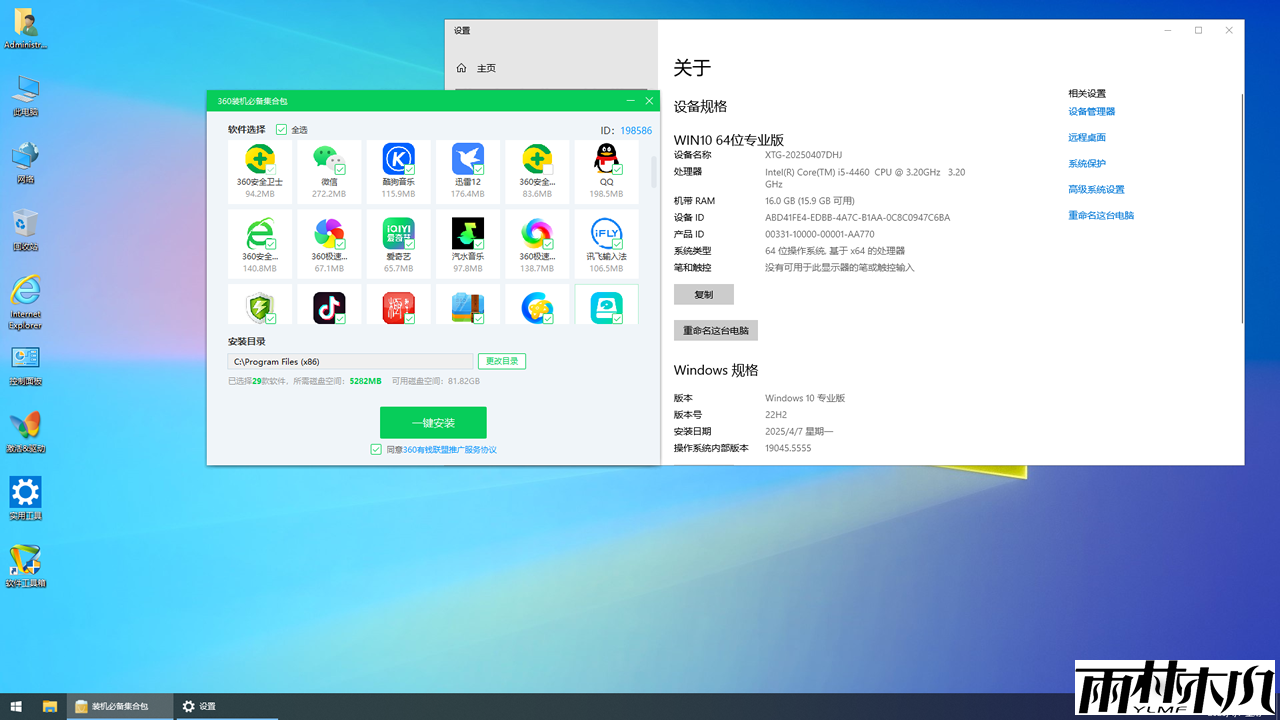Open 实用工具 gear desktop icon
This screenshot has height=720, width=1280.
(25, 498)
